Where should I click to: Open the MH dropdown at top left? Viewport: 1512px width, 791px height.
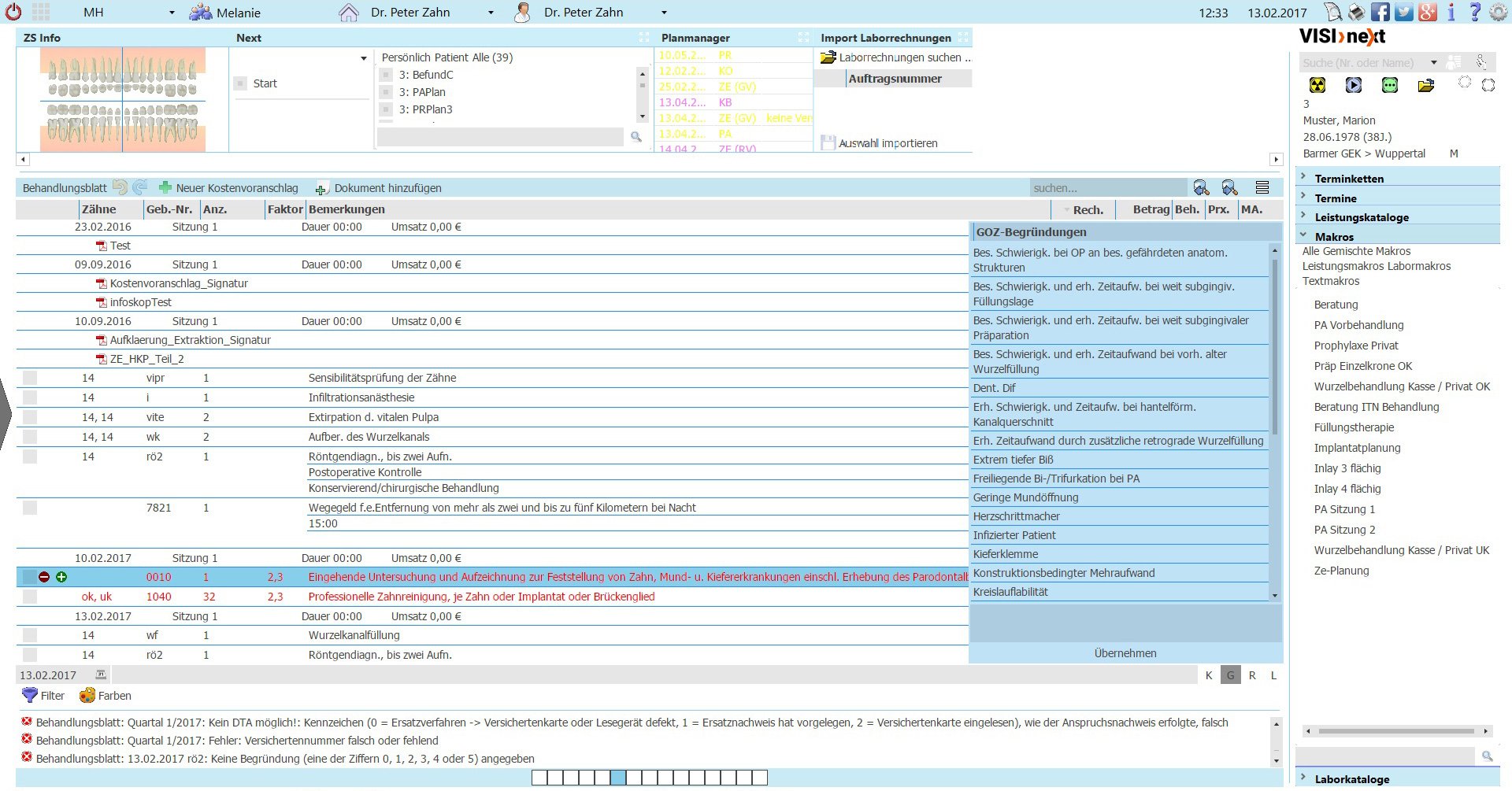(172, 13)
